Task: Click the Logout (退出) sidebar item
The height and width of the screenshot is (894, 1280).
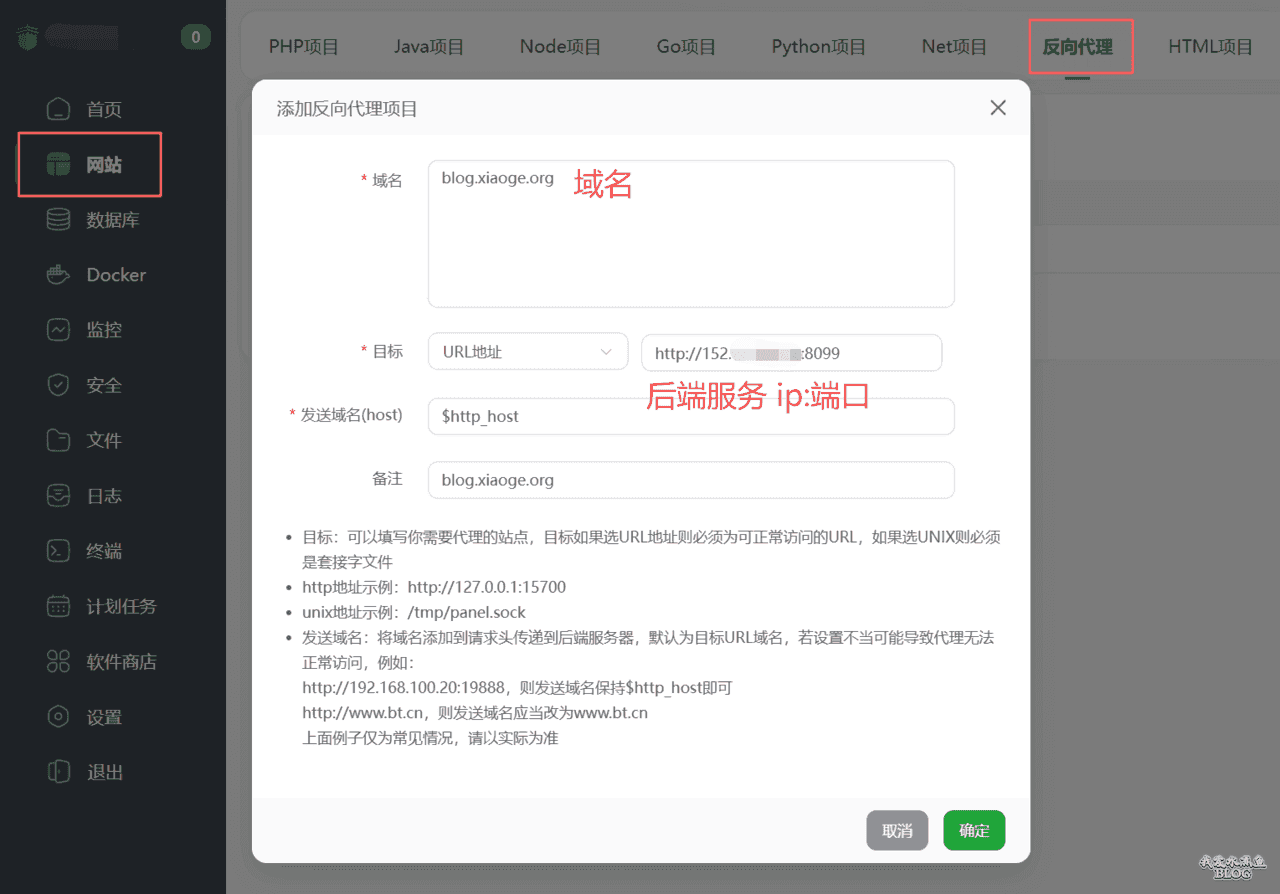Action: point(104,772)
